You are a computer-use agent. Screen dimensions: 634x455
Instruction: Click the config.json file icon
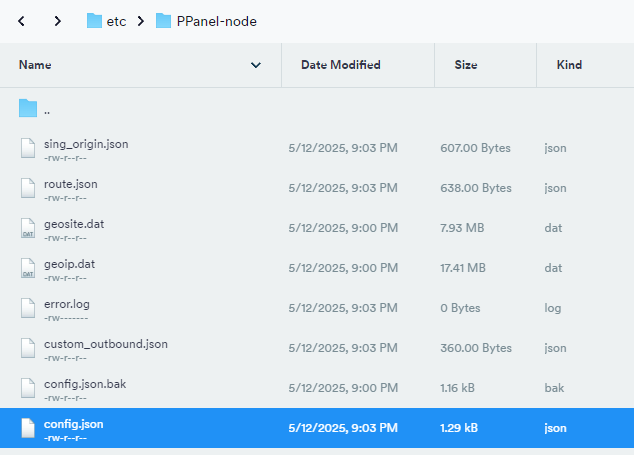28,428
